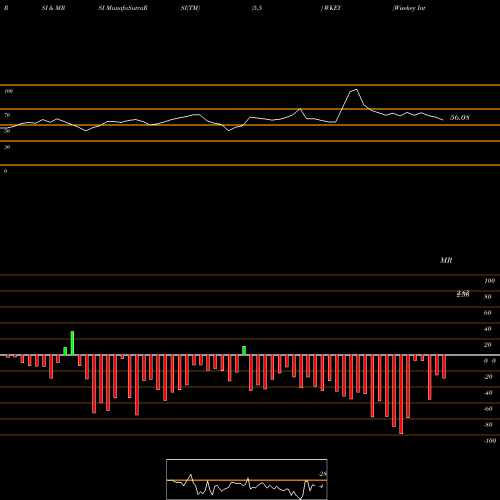
Task: Click the MR right-axis label 80
Action: click(488, 297)
